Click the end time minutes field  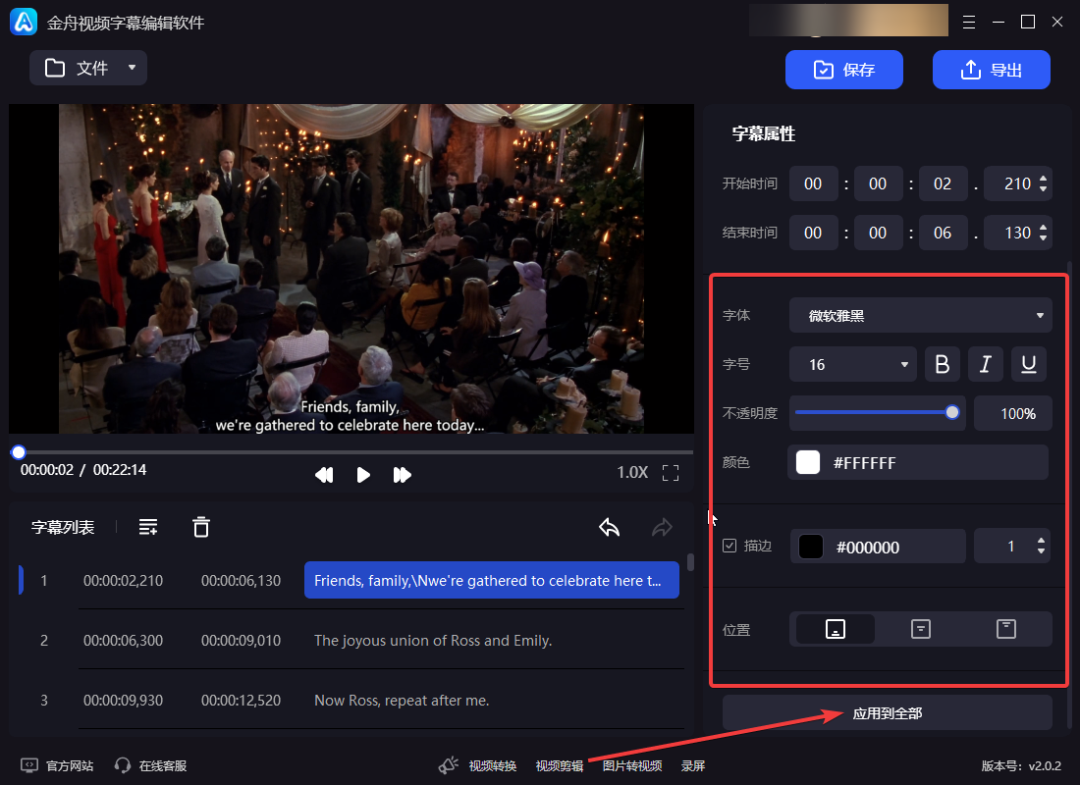click(878, 233)
